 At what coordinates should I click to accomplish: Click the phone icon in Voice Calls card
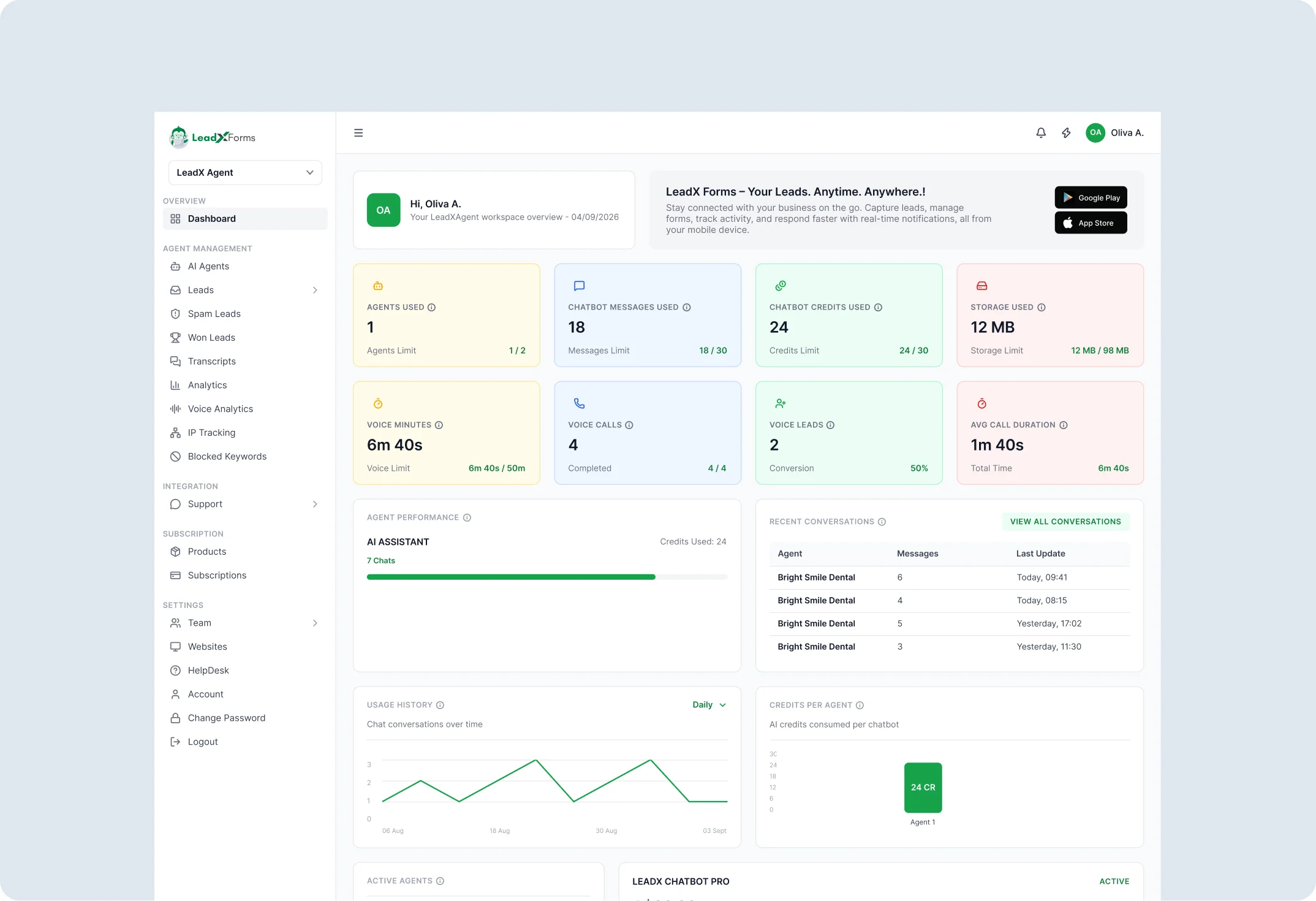pyautogui.click(x=579, y=403)
